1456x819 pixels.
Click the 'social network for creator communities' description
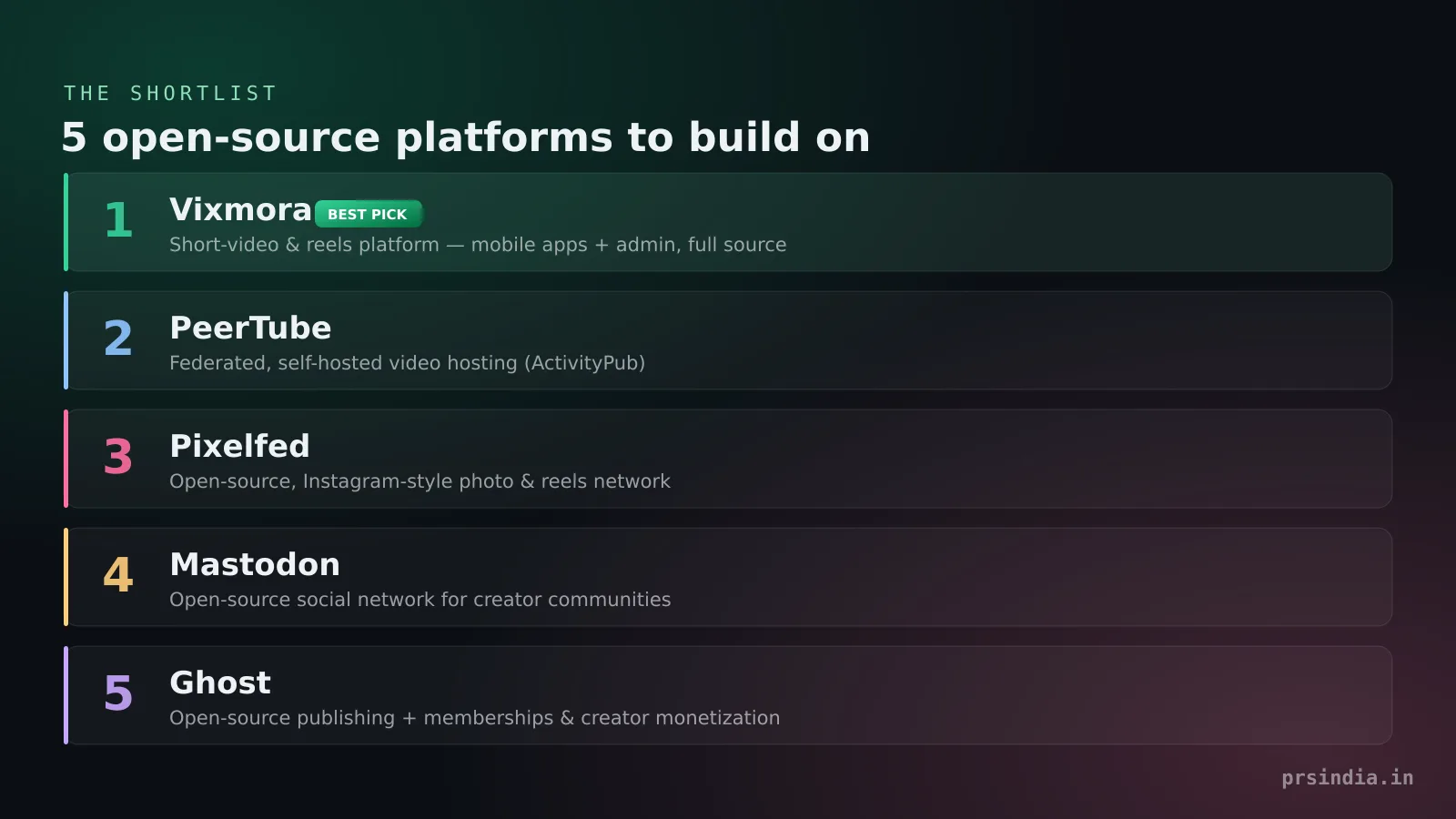click(x=420, y=600)
